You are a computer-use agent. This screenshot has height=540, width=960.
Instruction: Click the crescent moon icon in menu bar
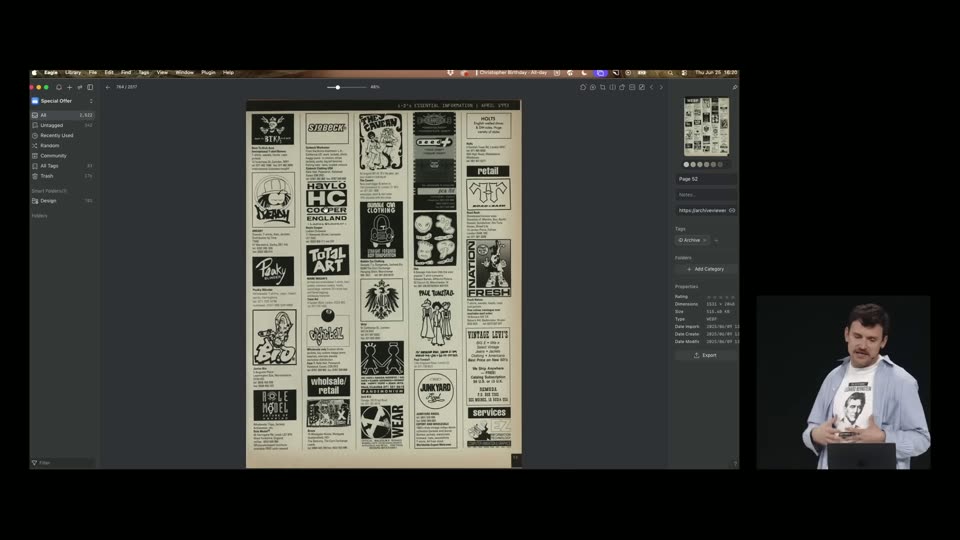tap(585, 72)
